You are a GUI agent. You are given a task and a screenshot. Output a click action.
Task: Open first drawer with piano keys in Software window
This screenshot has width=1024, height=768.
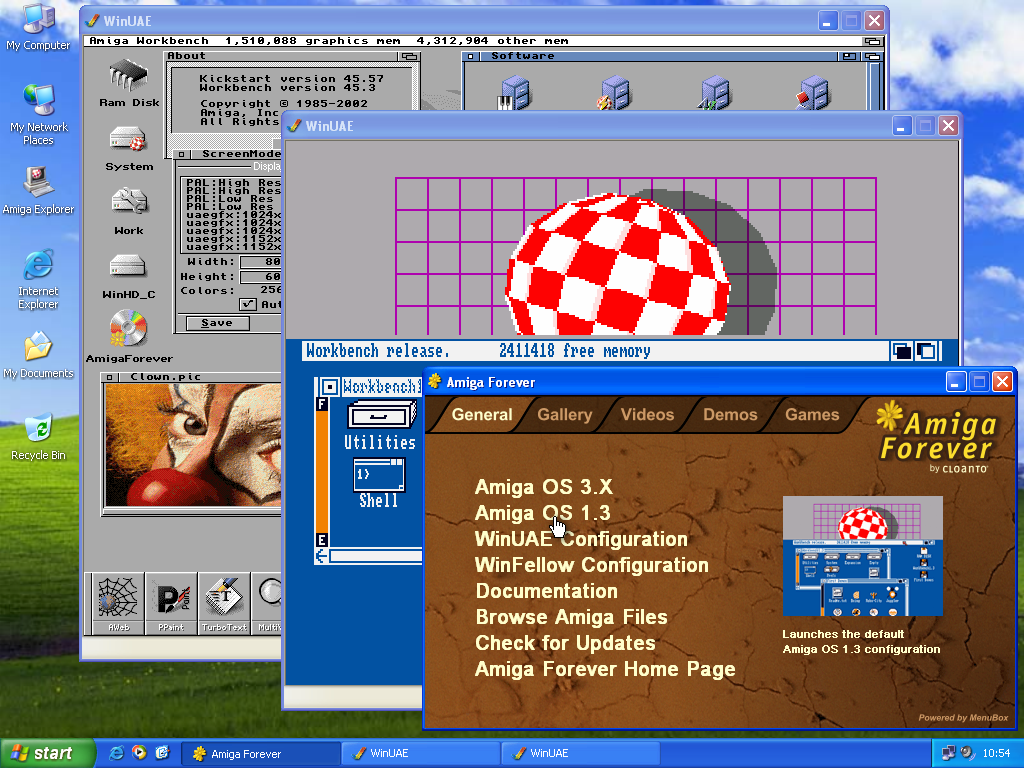coord(514,93)
